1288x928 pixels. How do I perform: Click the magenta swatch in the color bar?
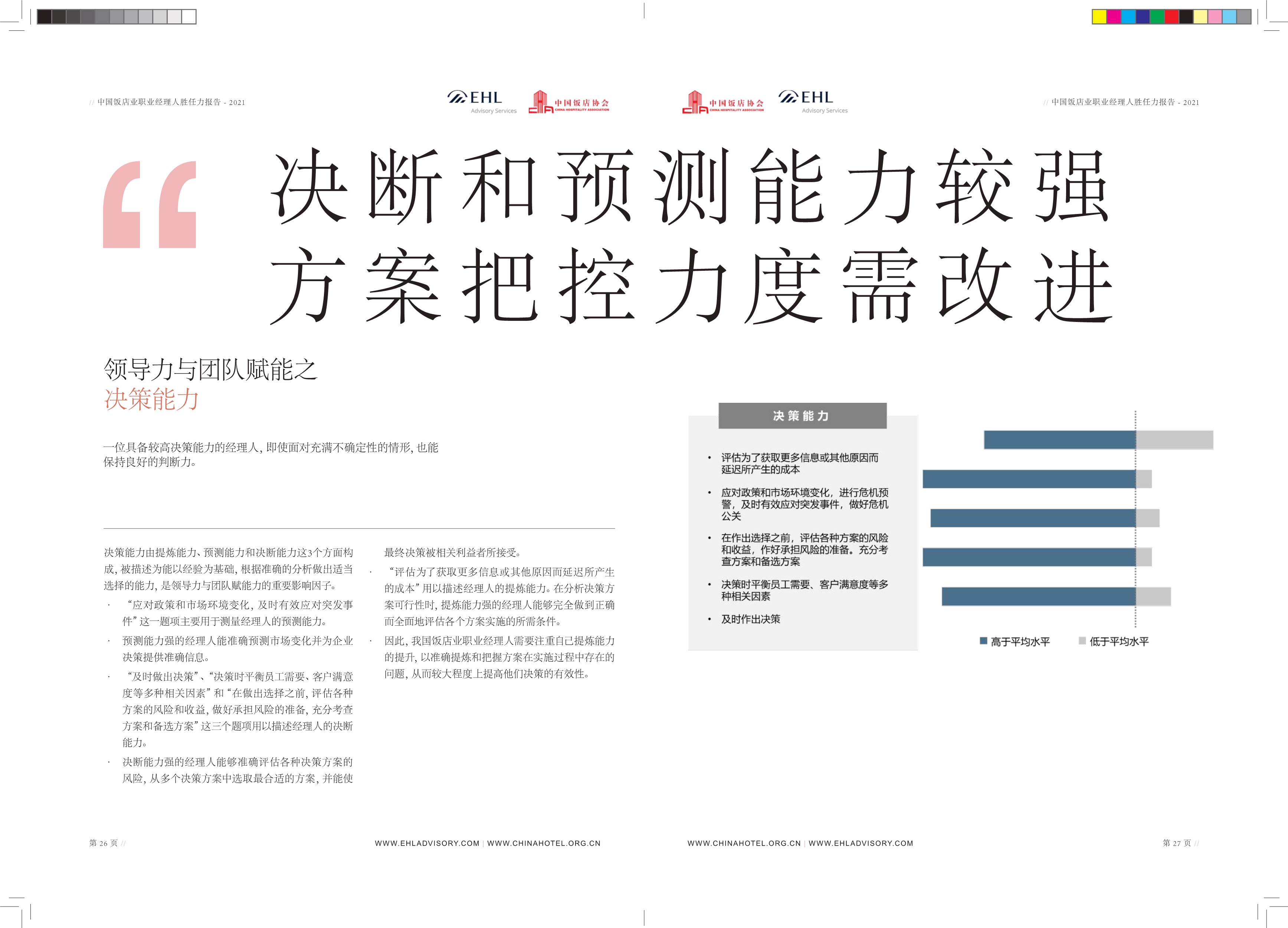pyautogui.click(x=1114, y=16)
